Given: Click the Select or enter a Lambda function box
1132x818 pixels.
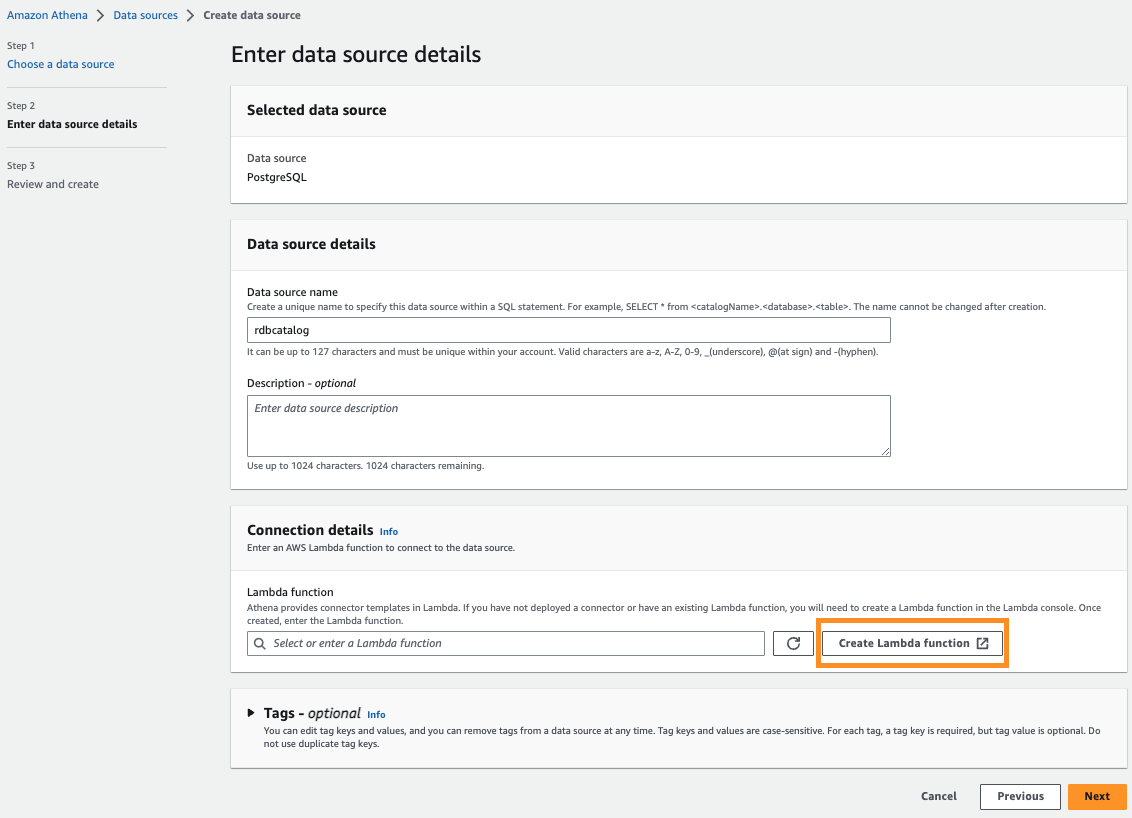Looking at the screenshot, I should 505,643.
